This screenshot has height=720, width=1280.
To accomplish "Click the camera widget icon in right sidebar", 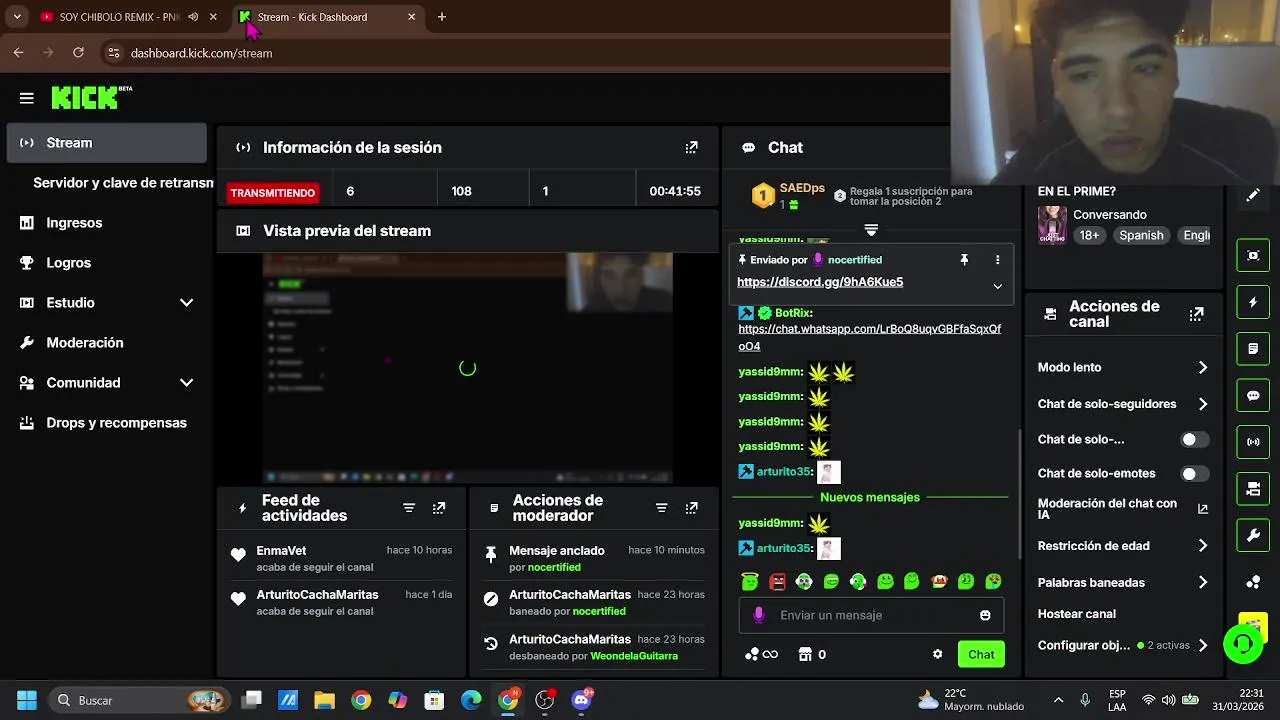I will click(1253, 489).
